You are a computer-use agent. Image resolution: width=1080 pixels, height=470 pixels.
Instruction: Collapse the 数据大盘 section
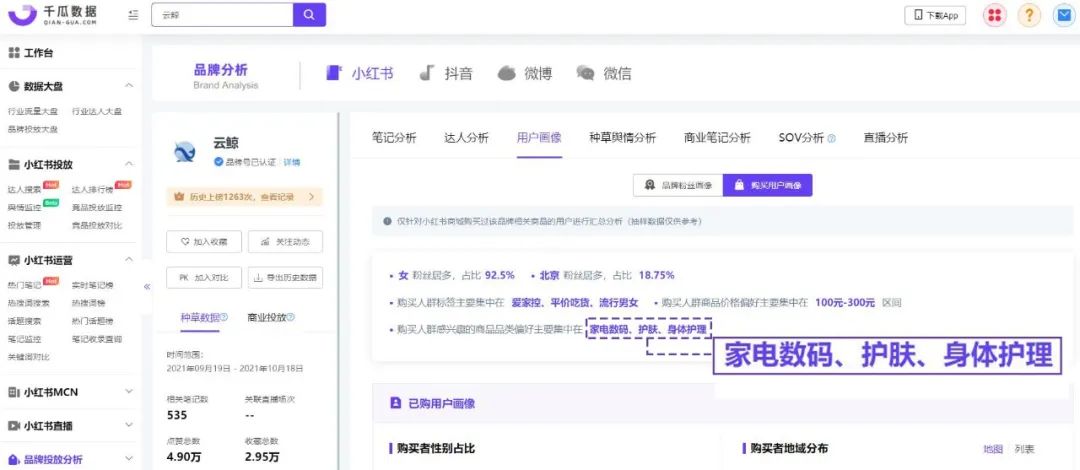point(129,86)
